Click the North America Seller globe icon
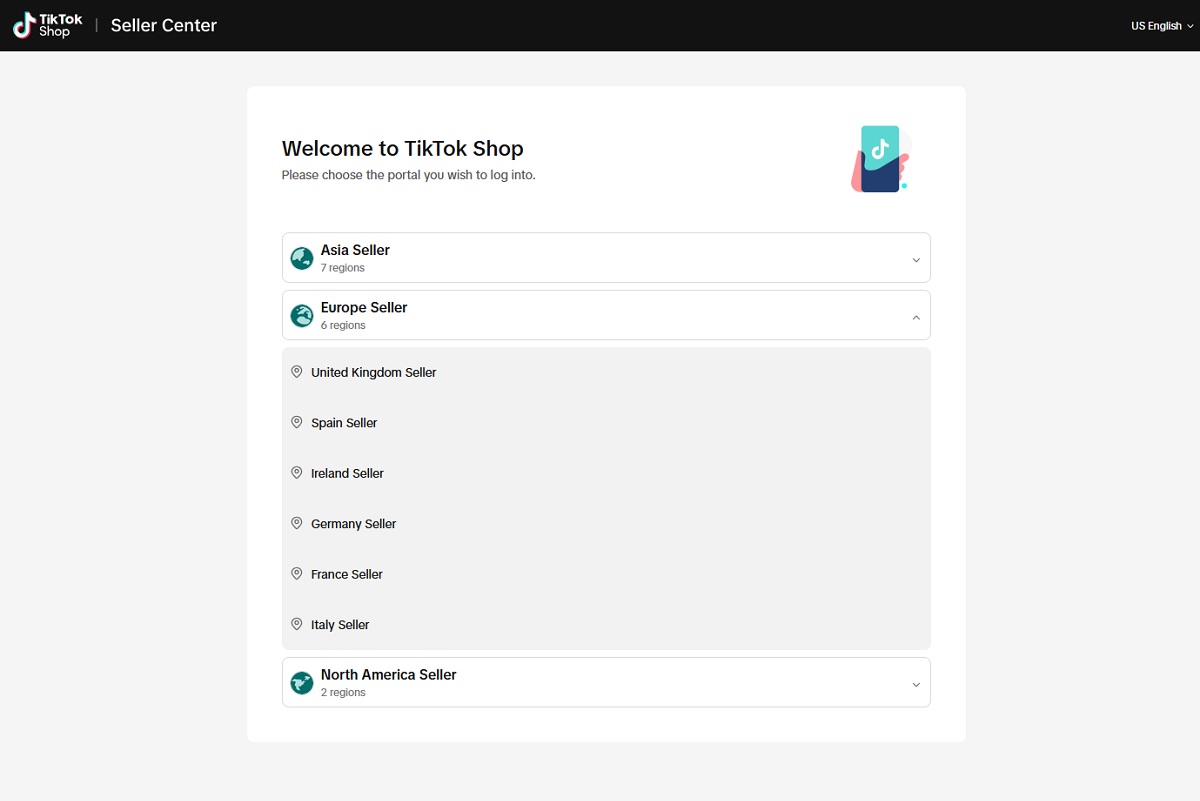The height and width of the screenshot is (801, 1200). (302, 683)
